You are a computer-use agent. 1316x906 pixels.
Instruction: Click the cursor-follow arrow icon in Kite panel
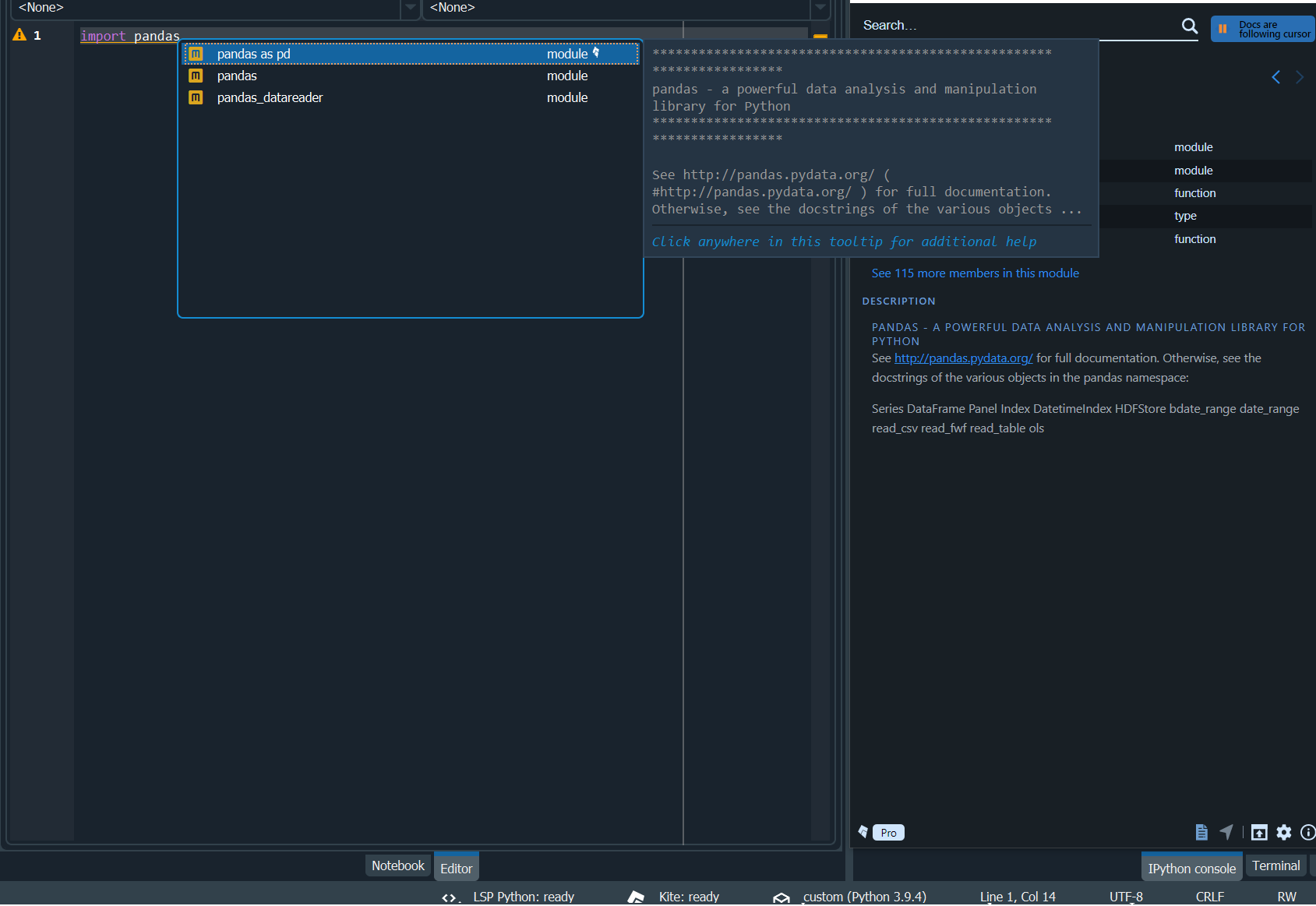(1227, 832)
